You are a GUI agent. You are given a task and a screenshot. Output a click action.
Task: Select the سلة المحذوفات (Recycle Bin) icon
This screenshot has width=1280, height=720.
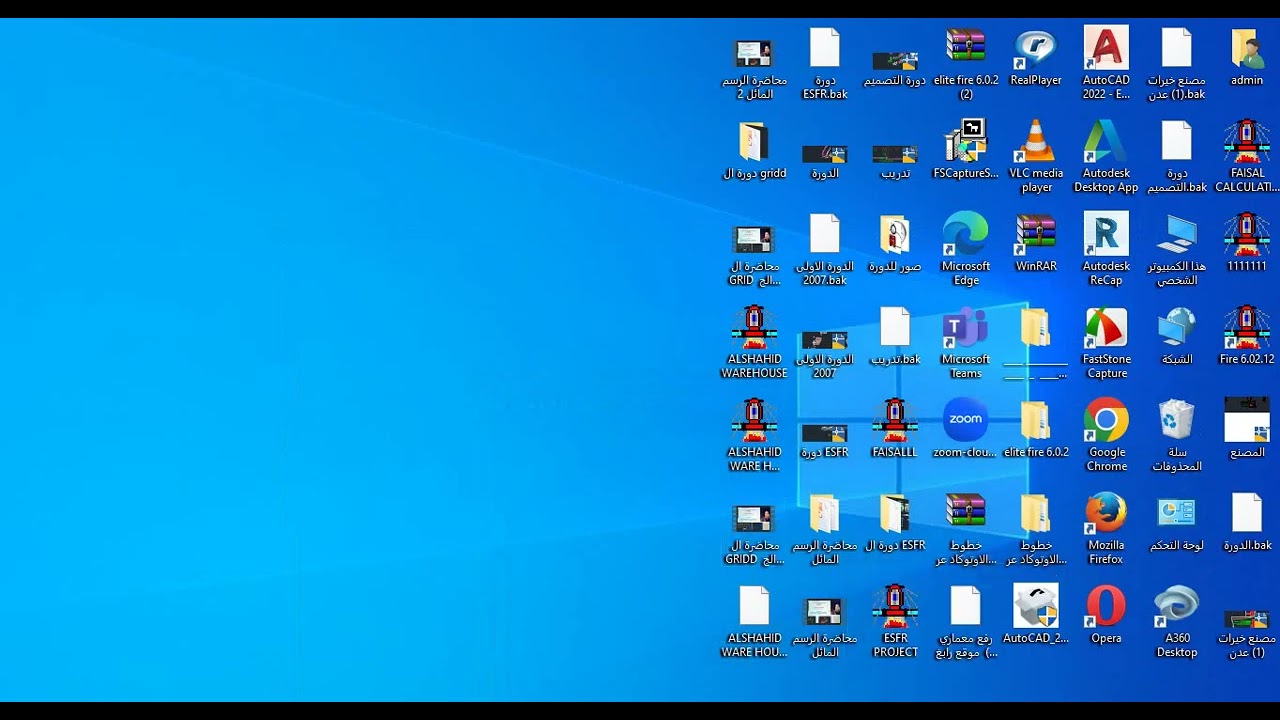pyautogui.click(x=1177, y=436)
